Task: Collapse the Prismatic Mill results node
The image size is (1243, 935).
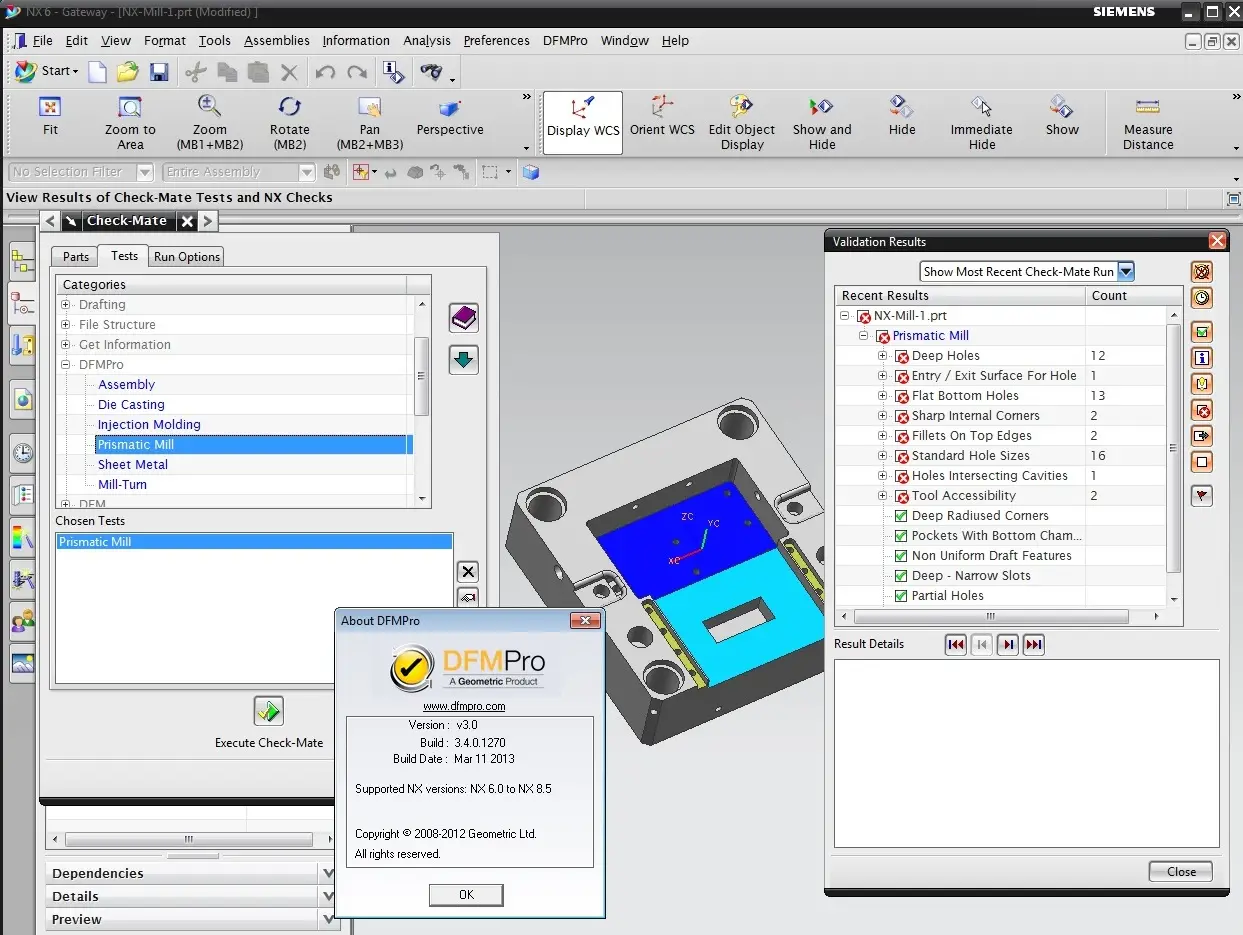Action: pos(863,336)
